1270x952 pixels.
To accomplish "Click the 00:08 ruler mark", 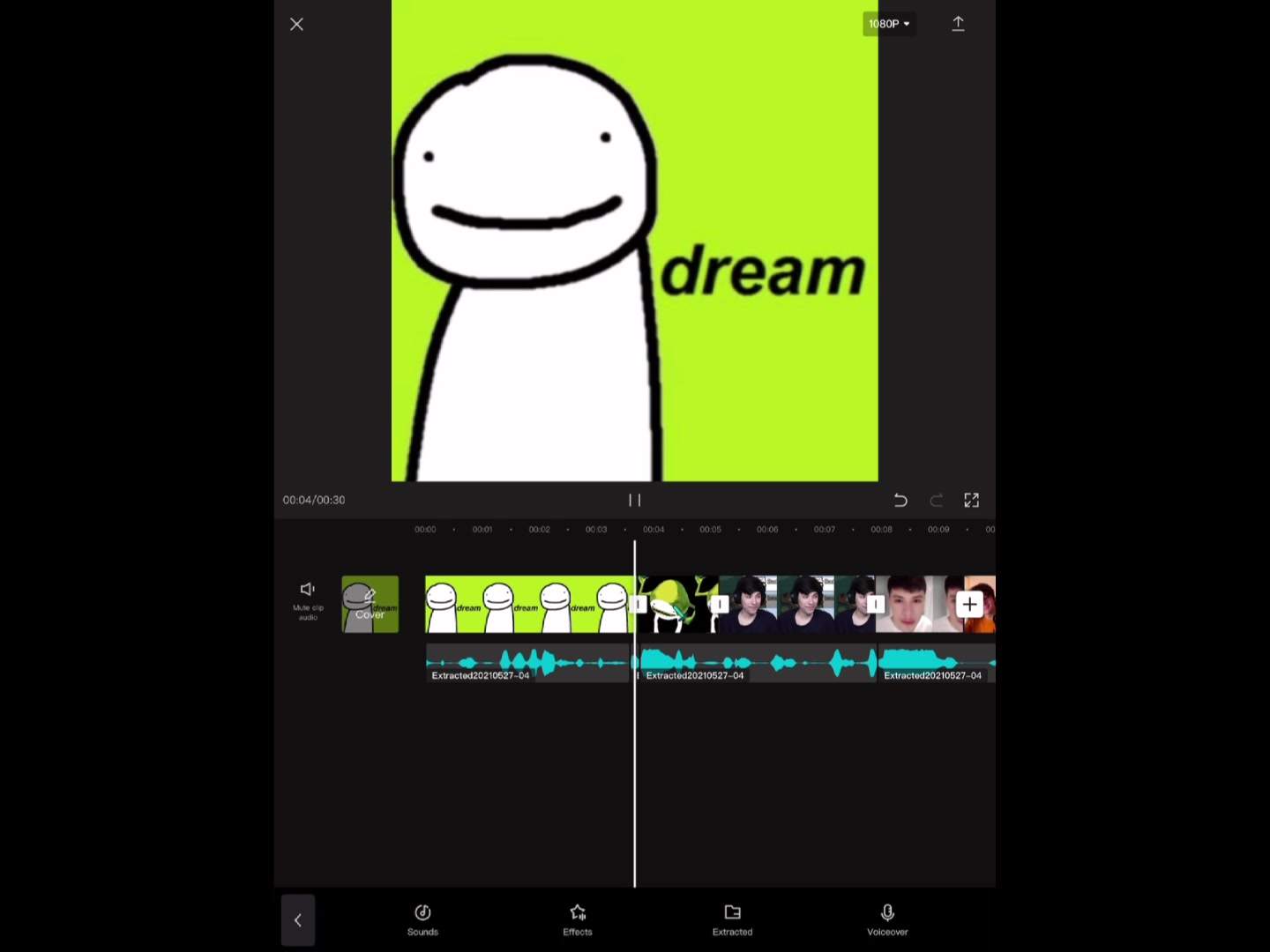I will pyautogui.click(x=881, y=529).
